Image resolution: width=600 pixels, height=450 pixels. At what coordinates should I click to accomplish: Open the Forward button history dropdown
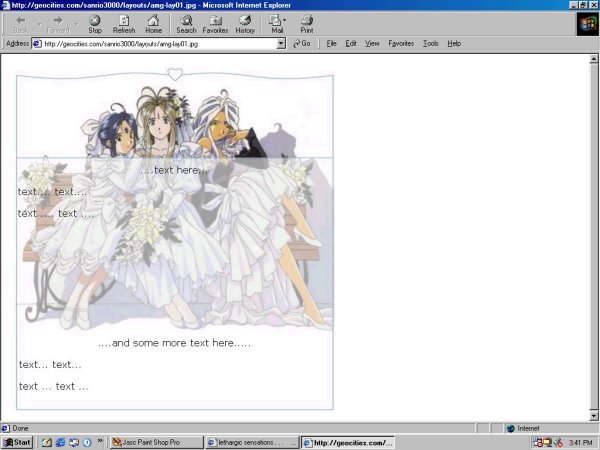tap(77, 24)
